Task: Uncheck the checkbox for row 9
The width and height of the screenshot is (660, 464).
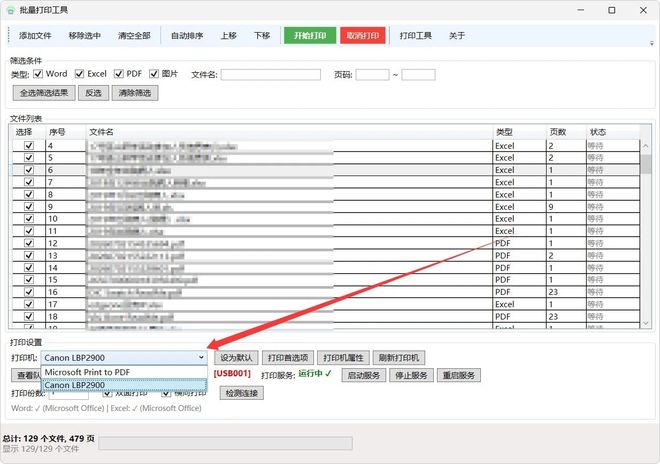Action: [x=29, y=207]
